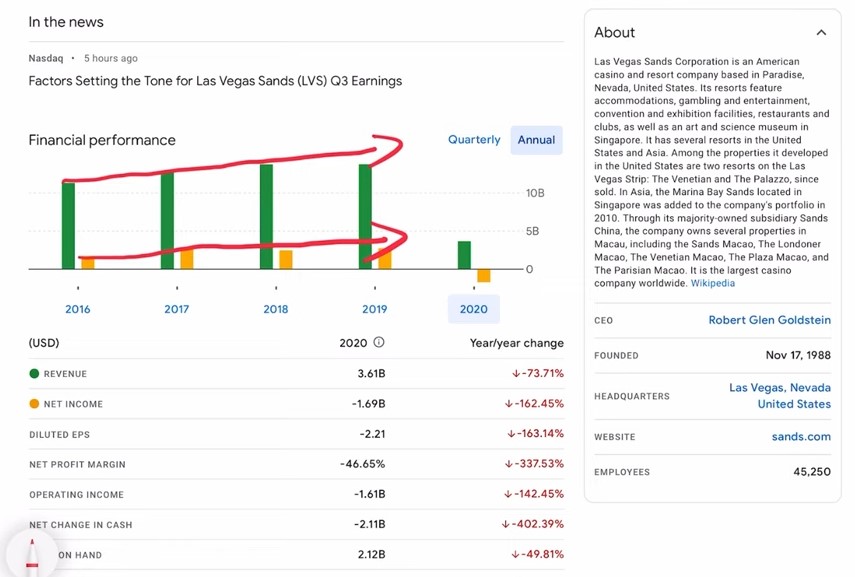Select the Annual financial view

(536, 140)
